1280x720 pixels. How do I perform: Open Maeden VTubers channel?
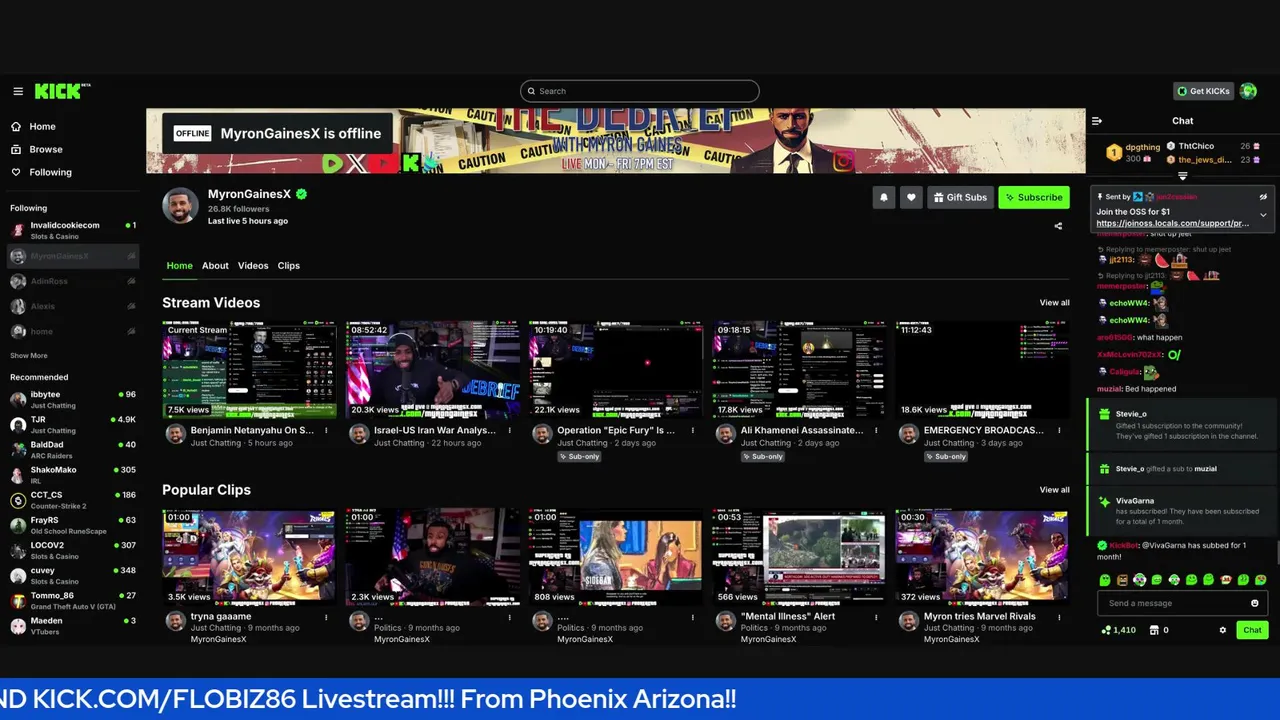click(73, 625)
